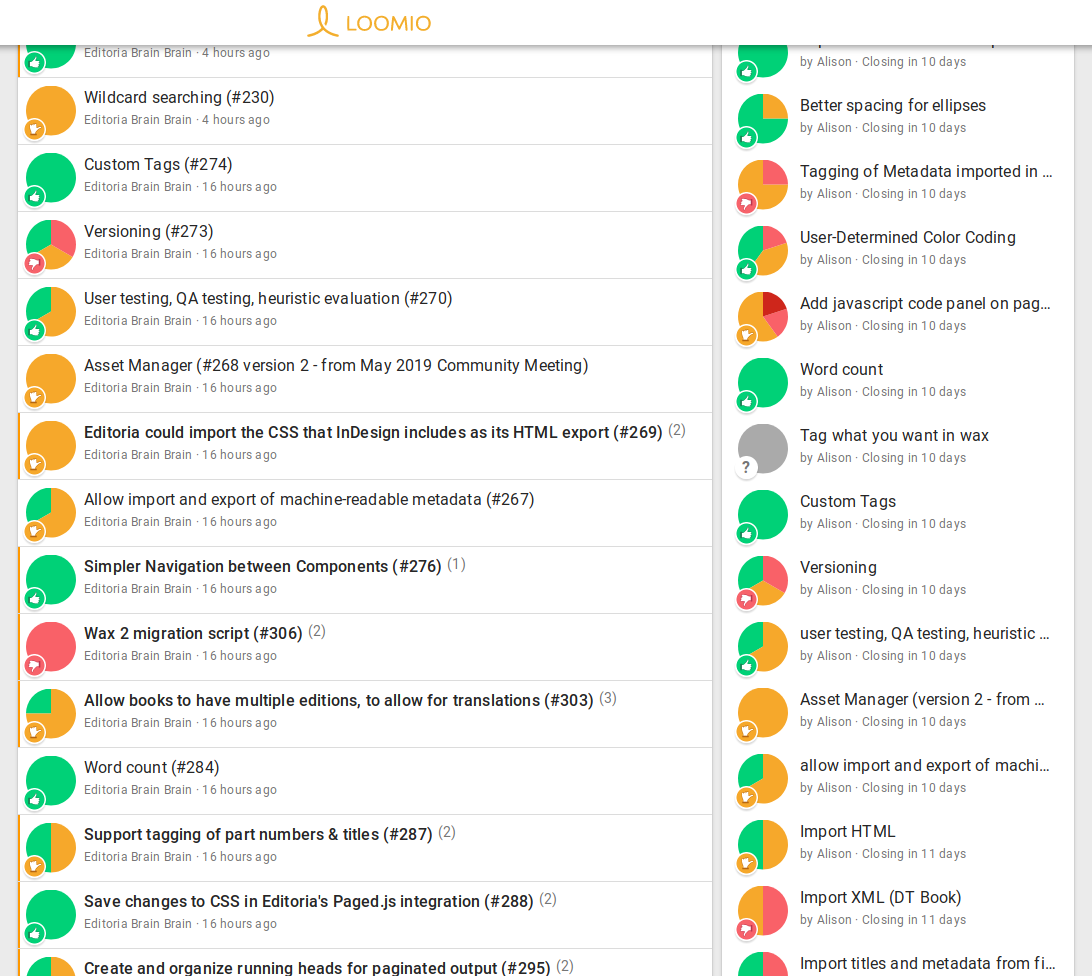Click the red pie chart for Wax 2 migration (#306)
1092x976 pixels.
(51, 646)
